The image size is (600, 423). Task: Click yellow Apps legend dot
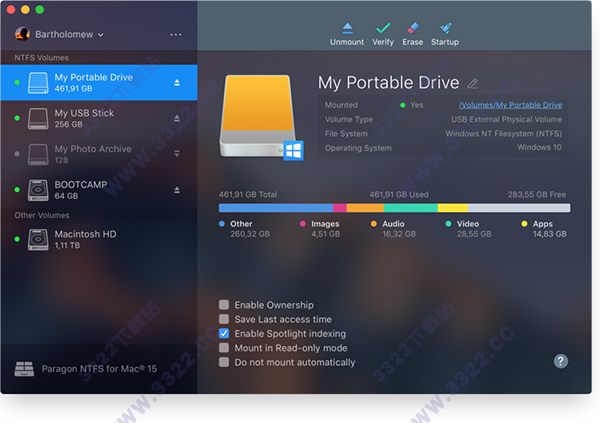[524, 224]
